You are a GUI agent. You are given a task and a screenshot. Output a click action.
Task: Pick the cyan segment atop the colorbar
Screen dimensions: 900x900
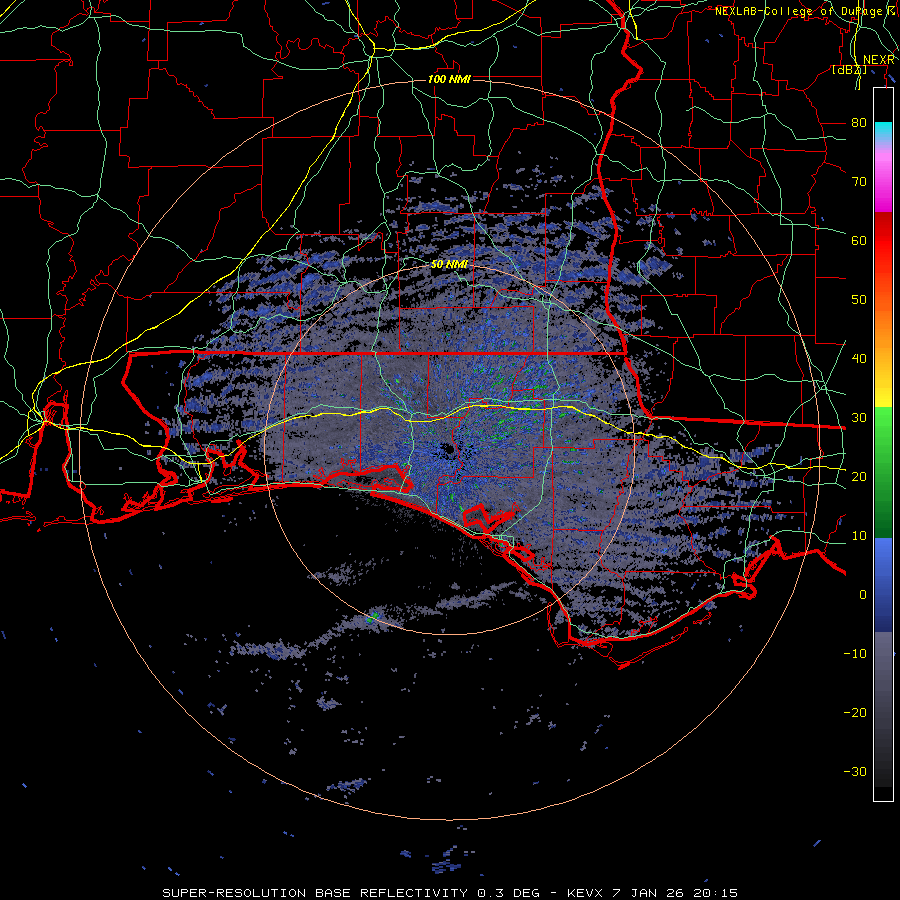[x=883, y=131]
